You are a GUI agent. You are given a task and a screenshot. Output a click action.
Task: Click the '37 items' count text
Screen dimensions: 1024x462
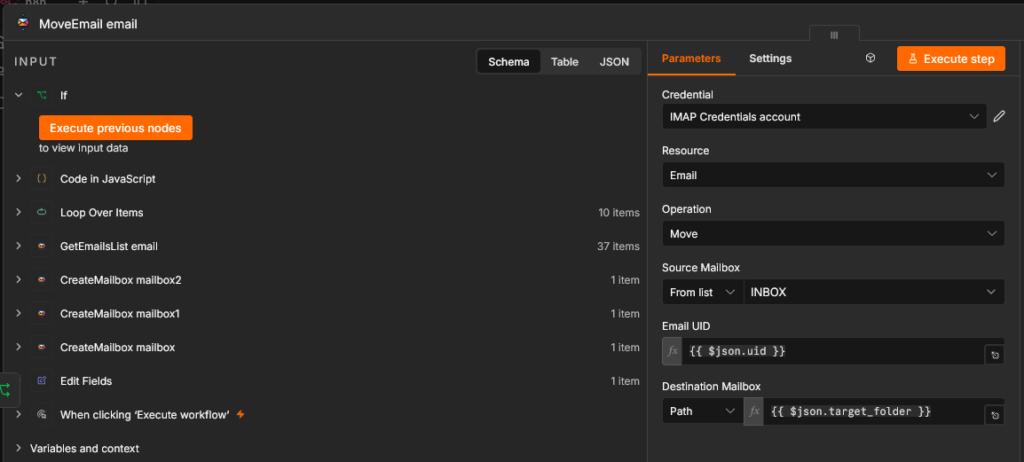point(619,246)
